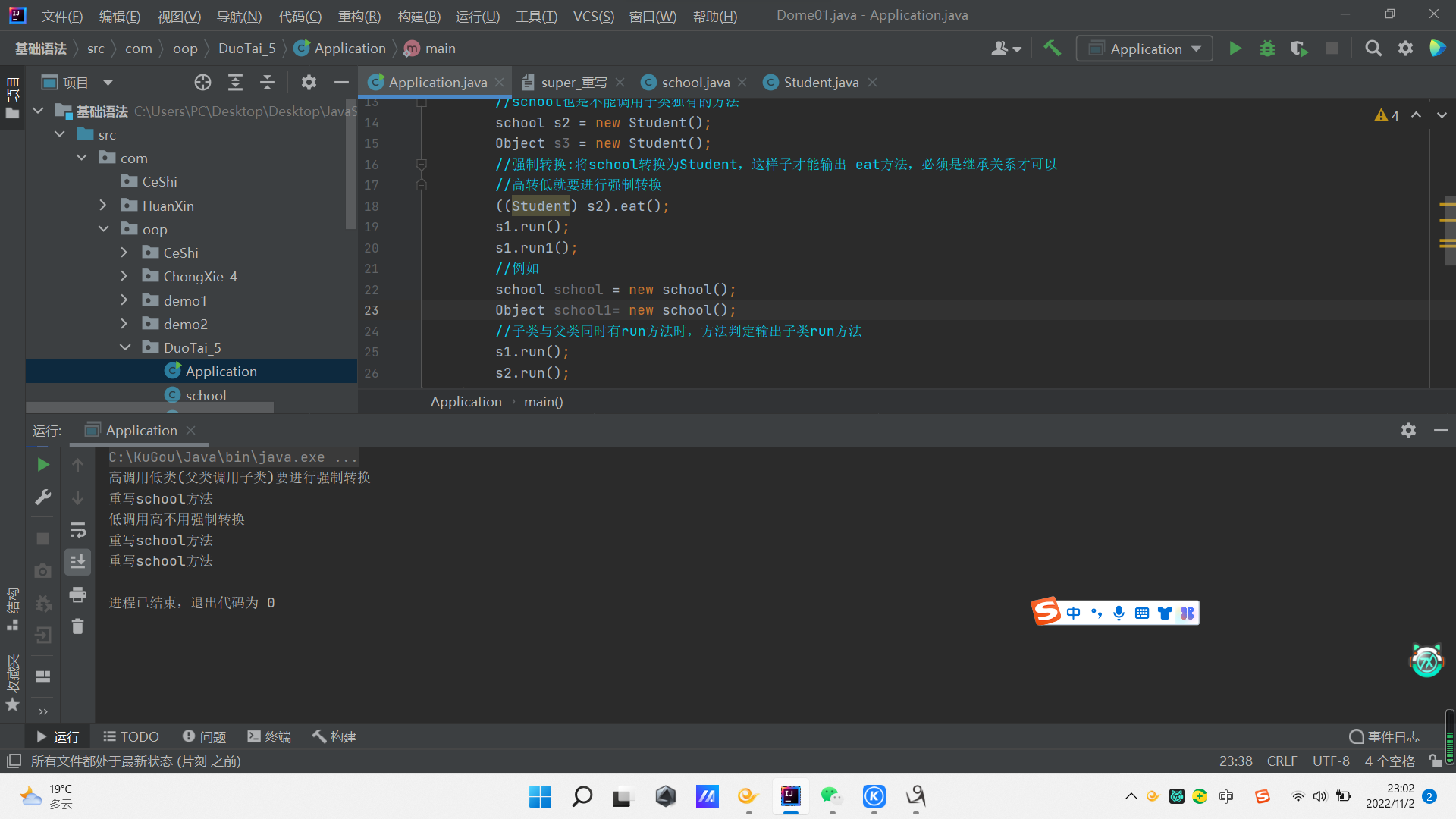Open the TODO tool window button
This screenshot has height=819, width=1456.
click(131, 736)
